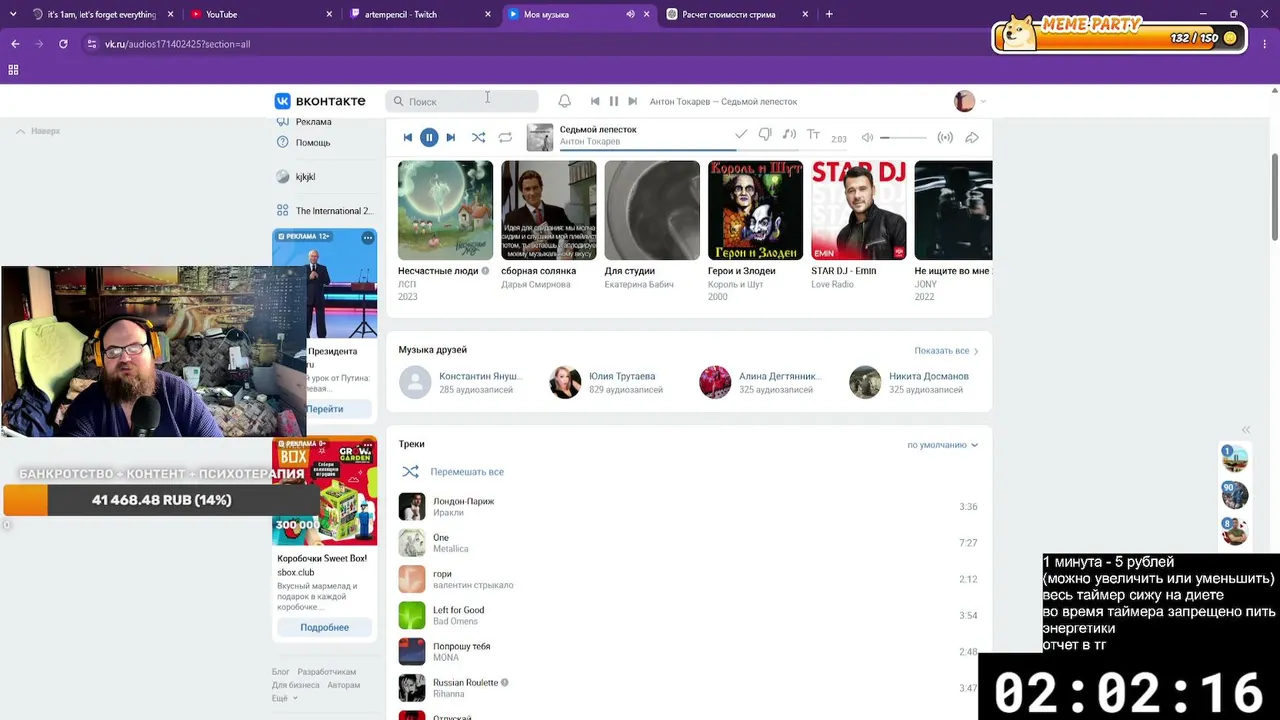
Task: Click the VK search field
Action: pyautogui.click(x=462, y=101)
